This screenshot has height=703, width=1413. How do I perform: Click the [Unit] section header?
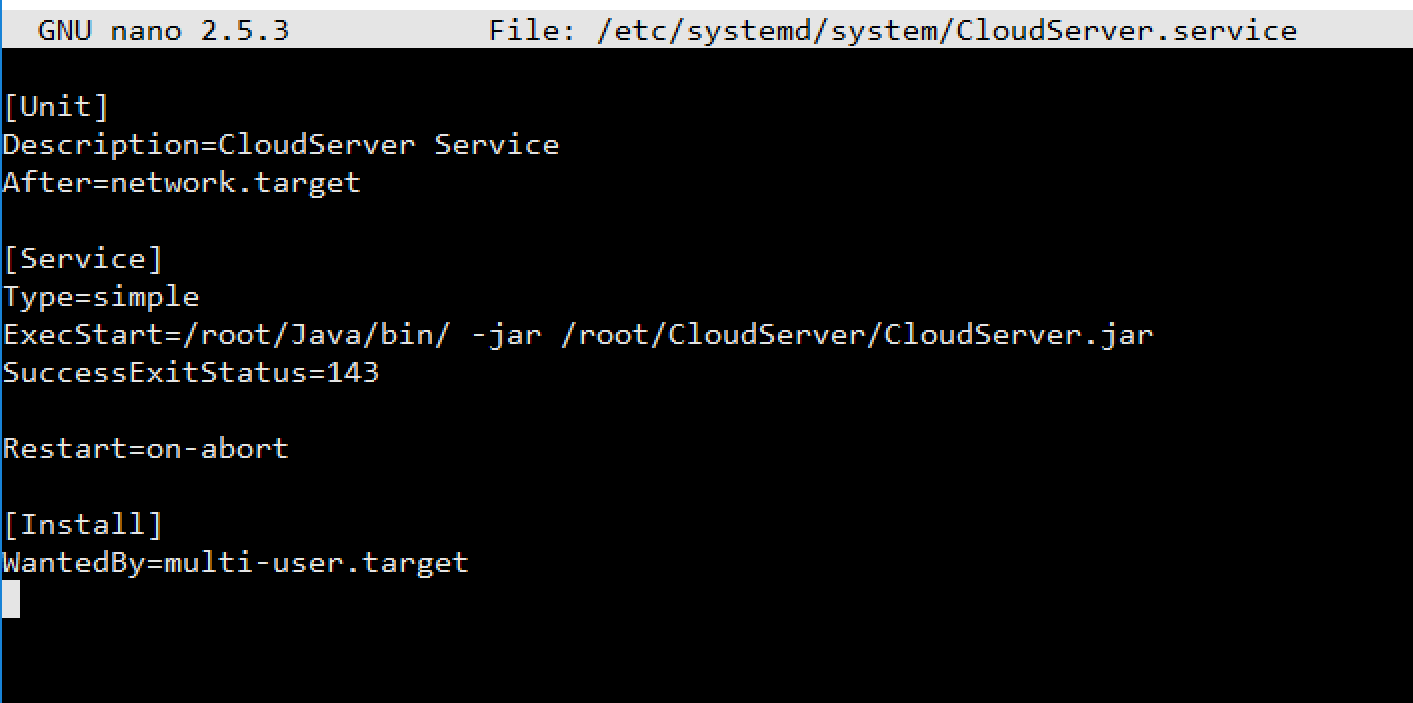point(56,107)
